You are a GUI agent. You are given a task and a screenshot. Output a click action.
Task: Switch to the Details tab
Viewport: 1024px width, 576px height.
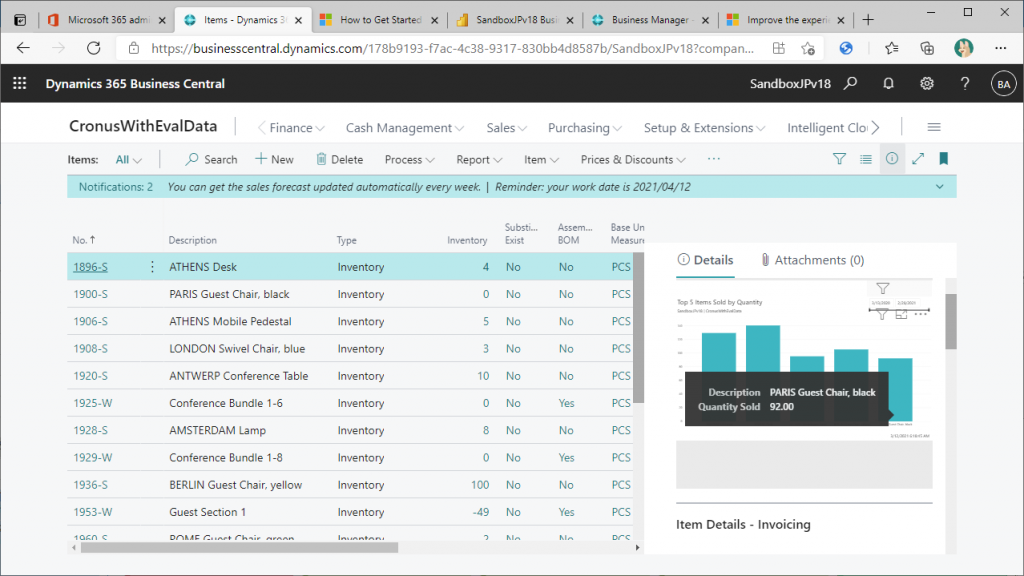tap(705, 260)
